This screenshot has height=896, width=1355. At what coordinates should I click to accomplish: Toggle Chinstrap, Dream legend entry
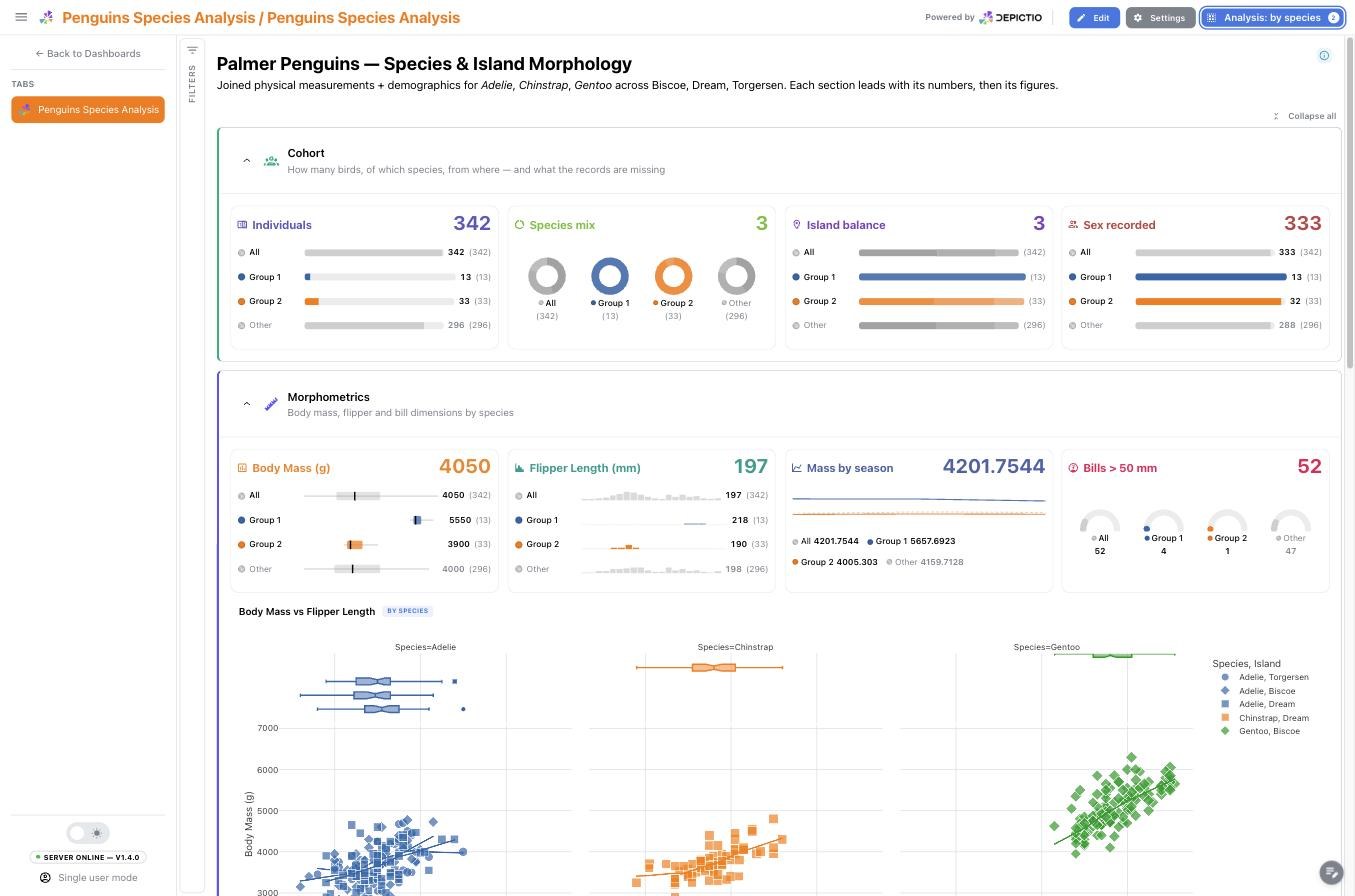pyautogui.click(x=1265, y=718)
